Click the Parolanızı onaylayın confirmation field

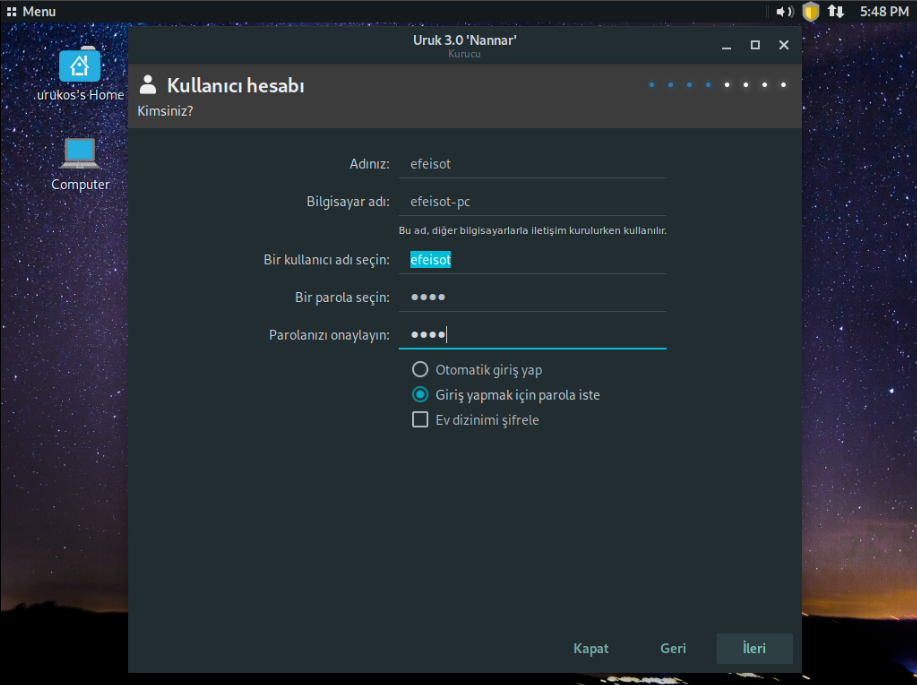(x=532, y=335)
